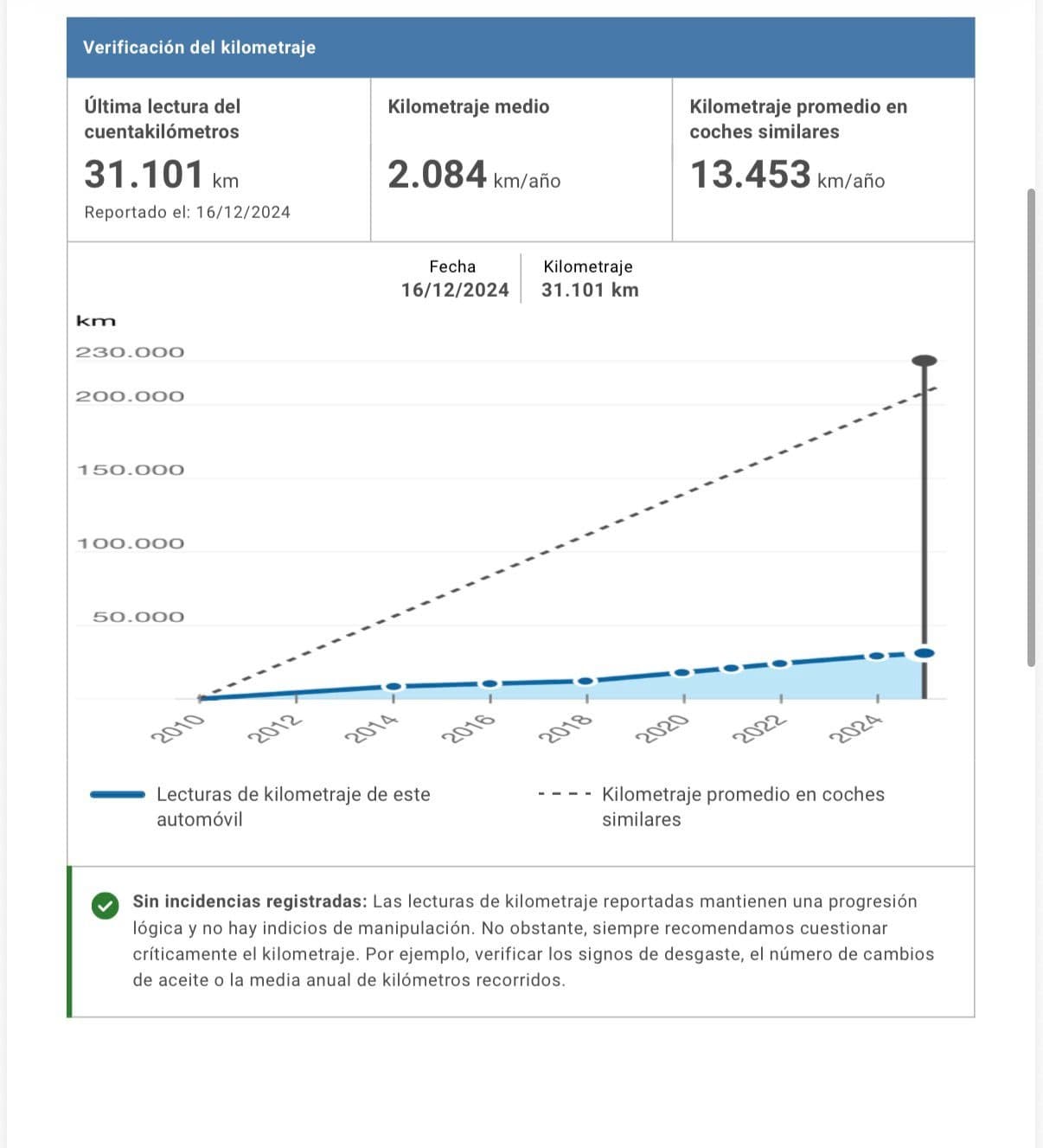Image resolution: width=1043 pixels, height=1148 pixels.
Task: Click the top cap of the vertical marker line
Action: pyautogui.click(x=925, y=360)
